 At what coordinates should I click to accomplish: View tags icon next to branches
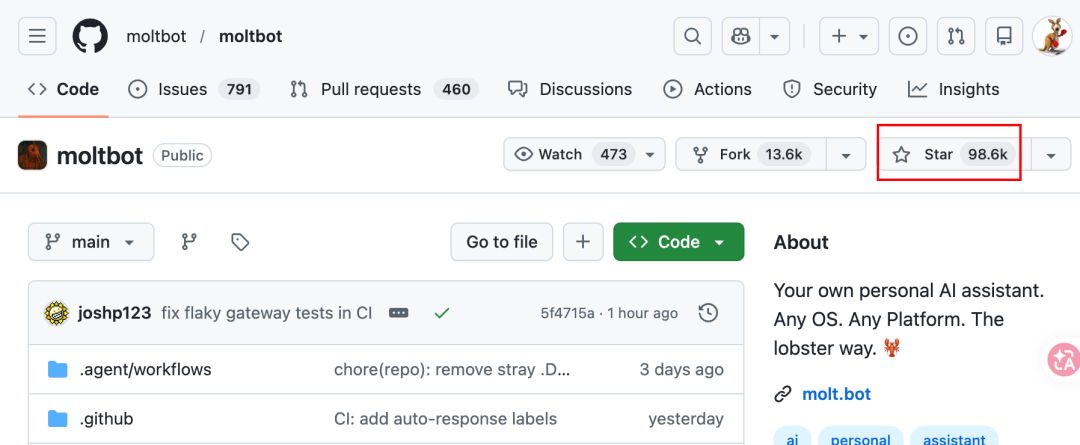240,242
